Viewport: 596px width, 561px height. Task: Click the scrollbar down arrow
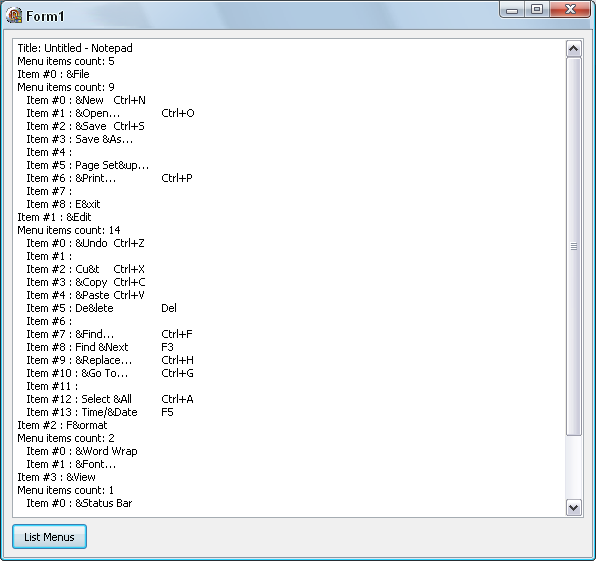[574, 507]
